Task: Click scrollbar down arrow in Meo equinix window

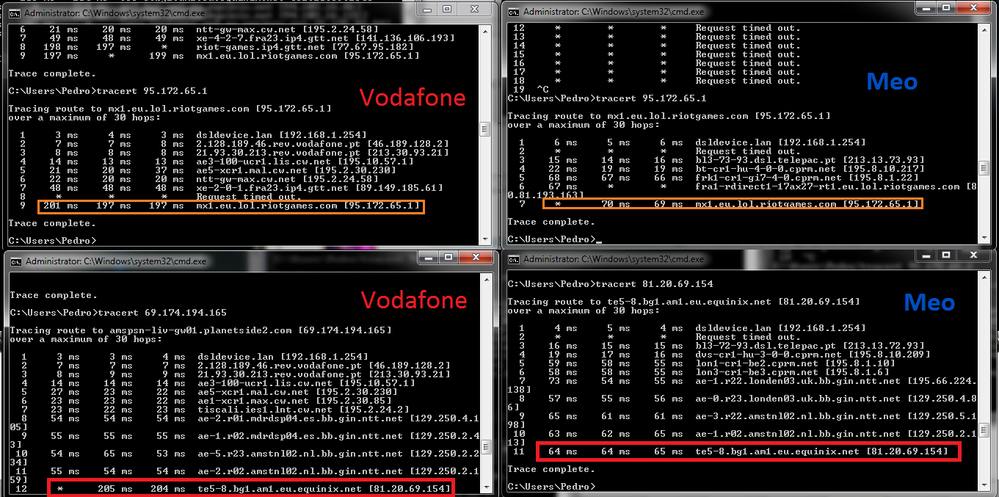Action: coord(985,484)
